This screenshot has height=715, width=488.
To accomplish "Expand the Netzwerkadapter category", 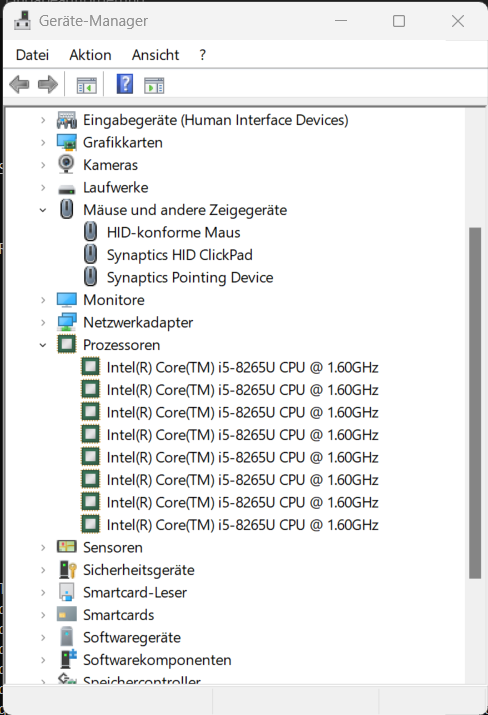I will tap(43, 323).
